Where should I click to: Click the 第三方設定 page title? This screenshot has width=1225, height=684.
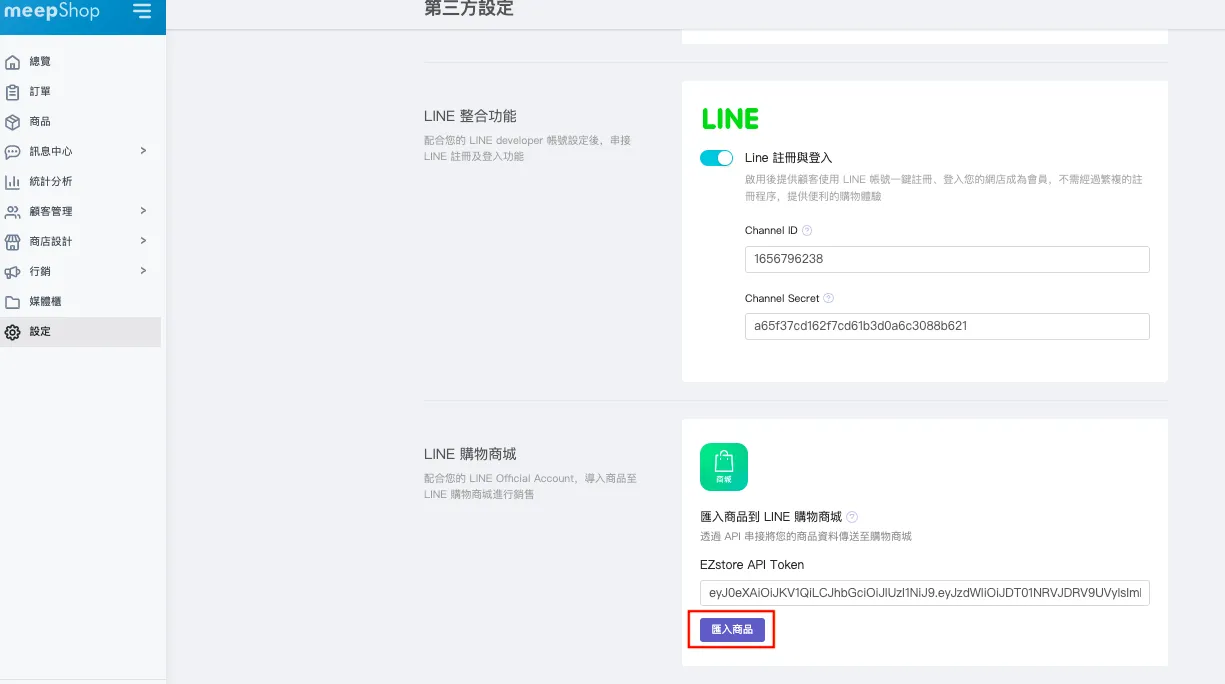(469, 10)
